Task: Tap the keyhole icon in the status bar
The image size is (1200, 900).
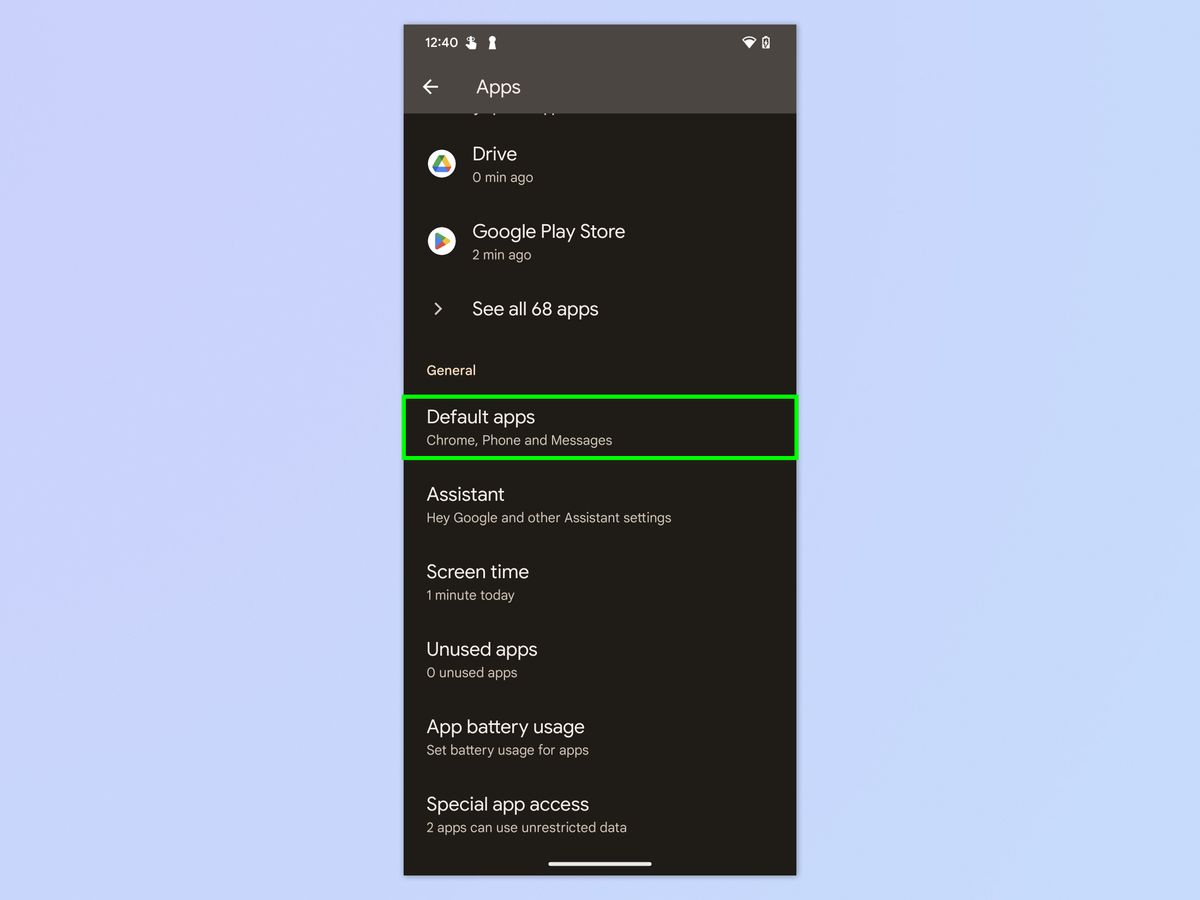Action: tap(492, 42)
